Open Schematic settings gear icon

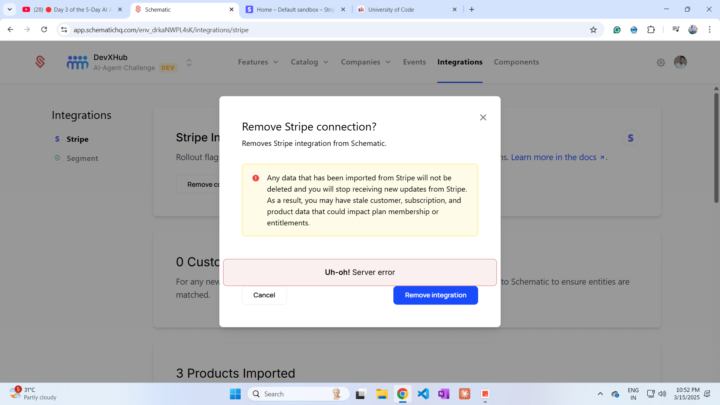(660, 62)
